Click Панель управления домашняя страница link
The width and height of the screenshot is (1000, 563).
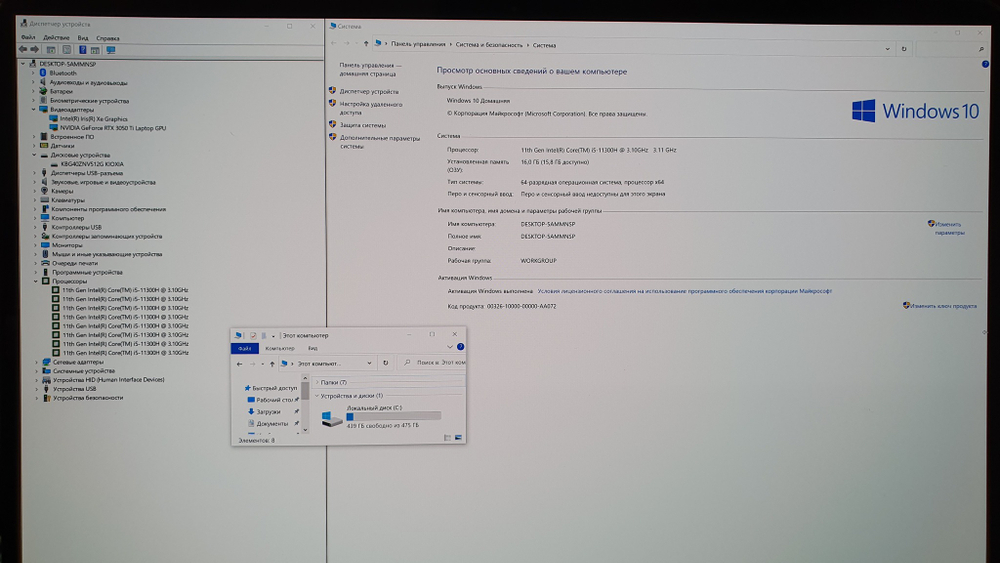coord(371,69)
